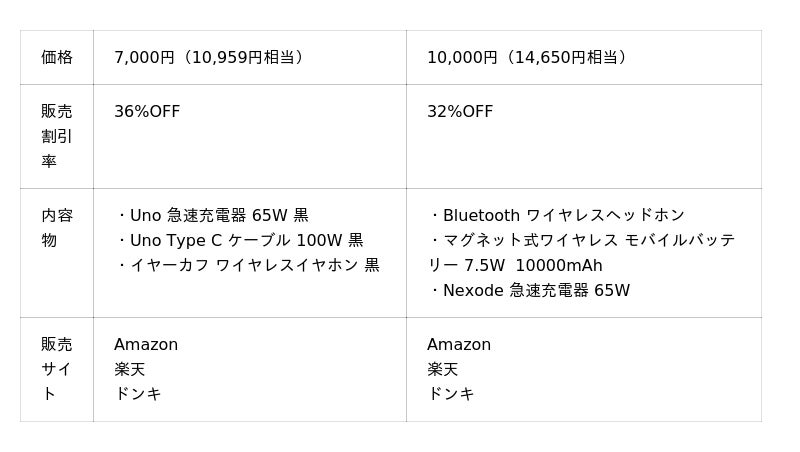The image size is (800, 452).
Task: Click the 32%OFF discount cell
Action: (460, 111)
